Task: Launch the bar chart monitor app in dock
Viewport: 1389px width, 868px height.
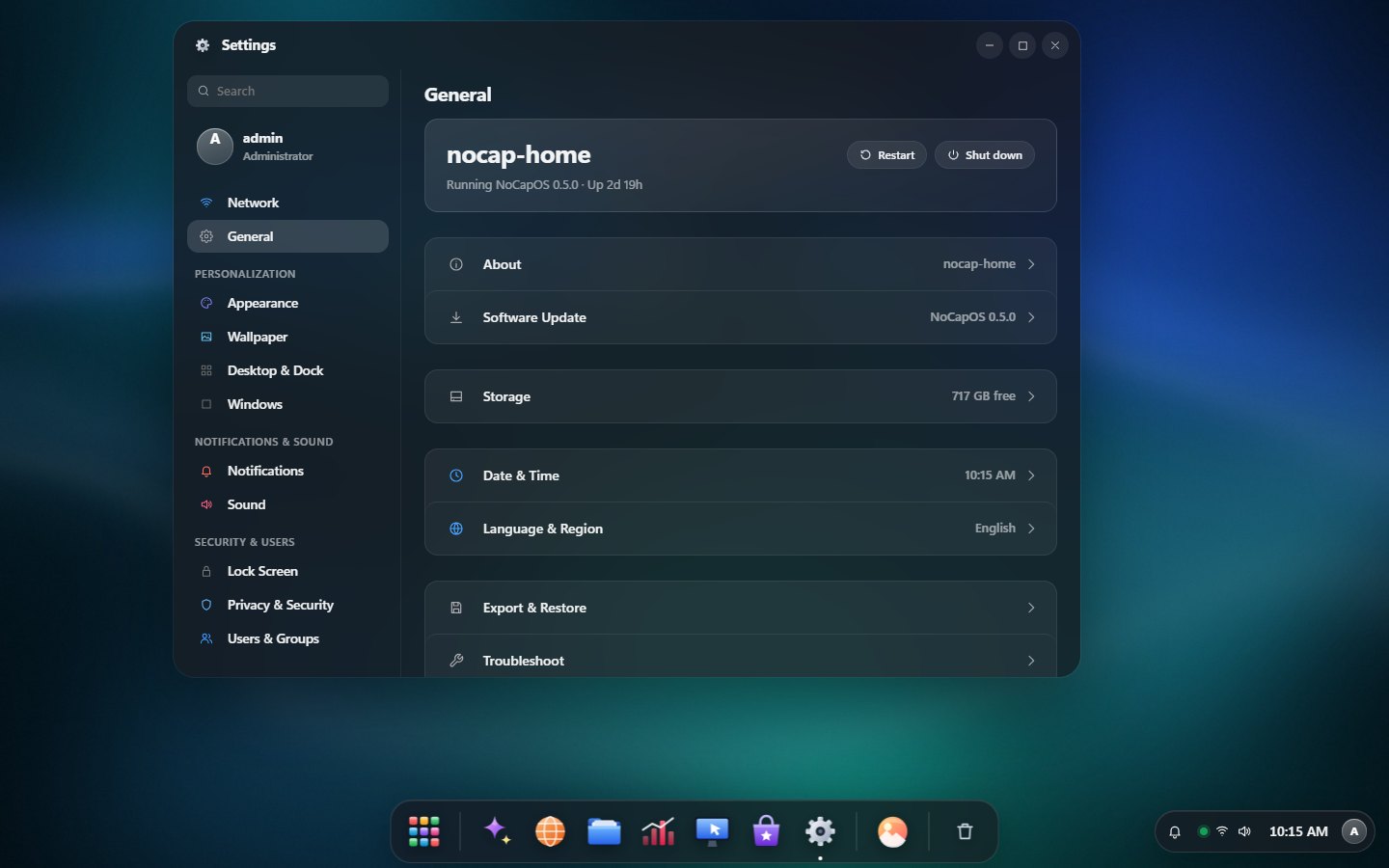Action: [658, 831]
